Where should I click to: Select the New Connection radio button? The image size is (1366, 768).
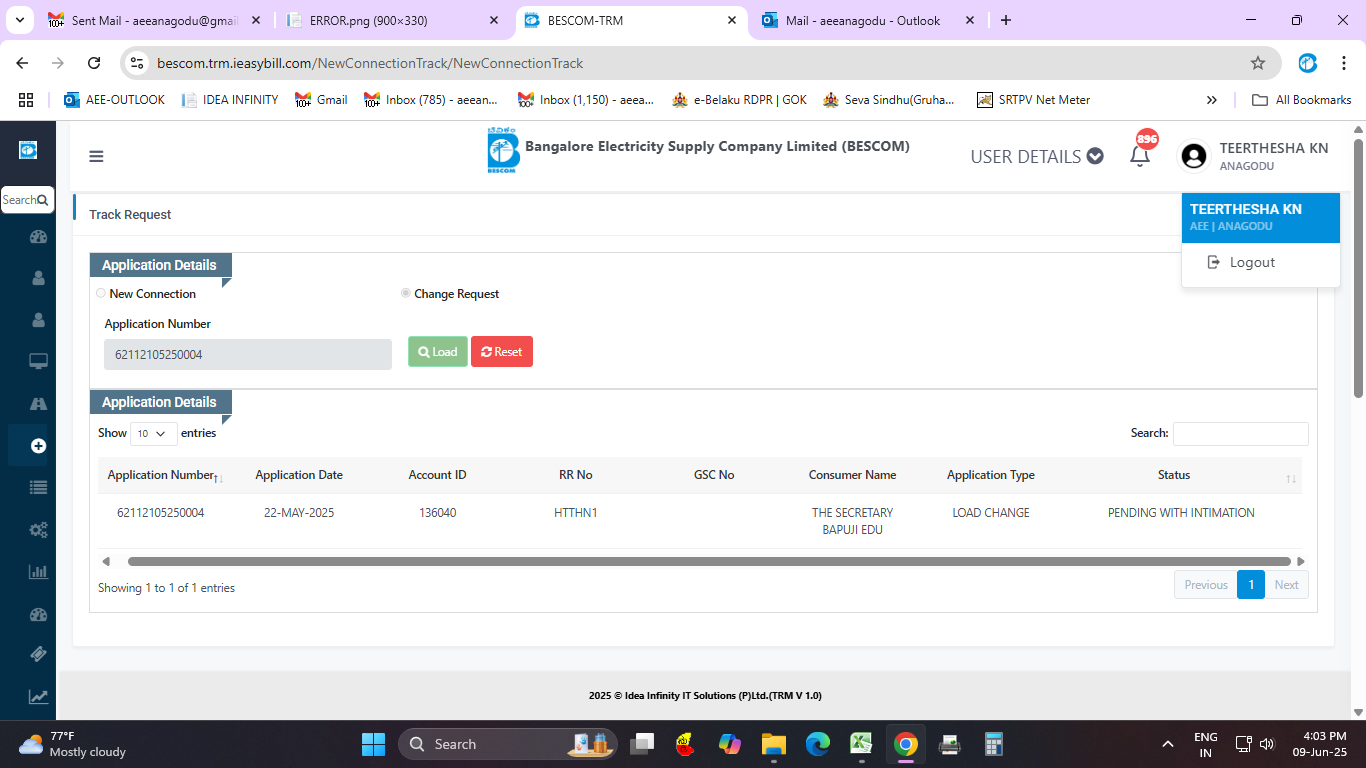pyautogui.click(x=101, y=294)
